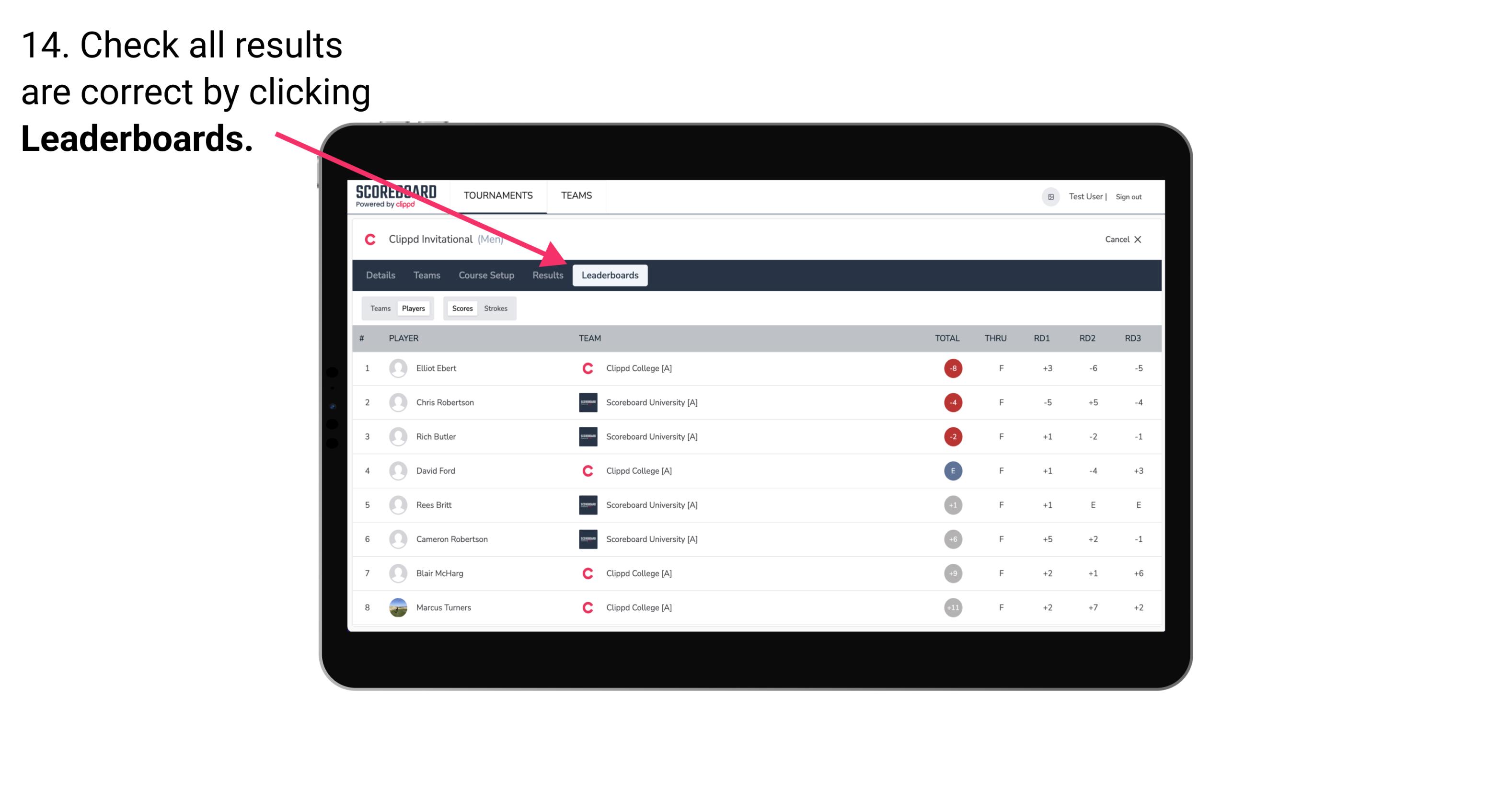Select the Players filter button
Screen dimensions: 1510x812
pos(413,308)
